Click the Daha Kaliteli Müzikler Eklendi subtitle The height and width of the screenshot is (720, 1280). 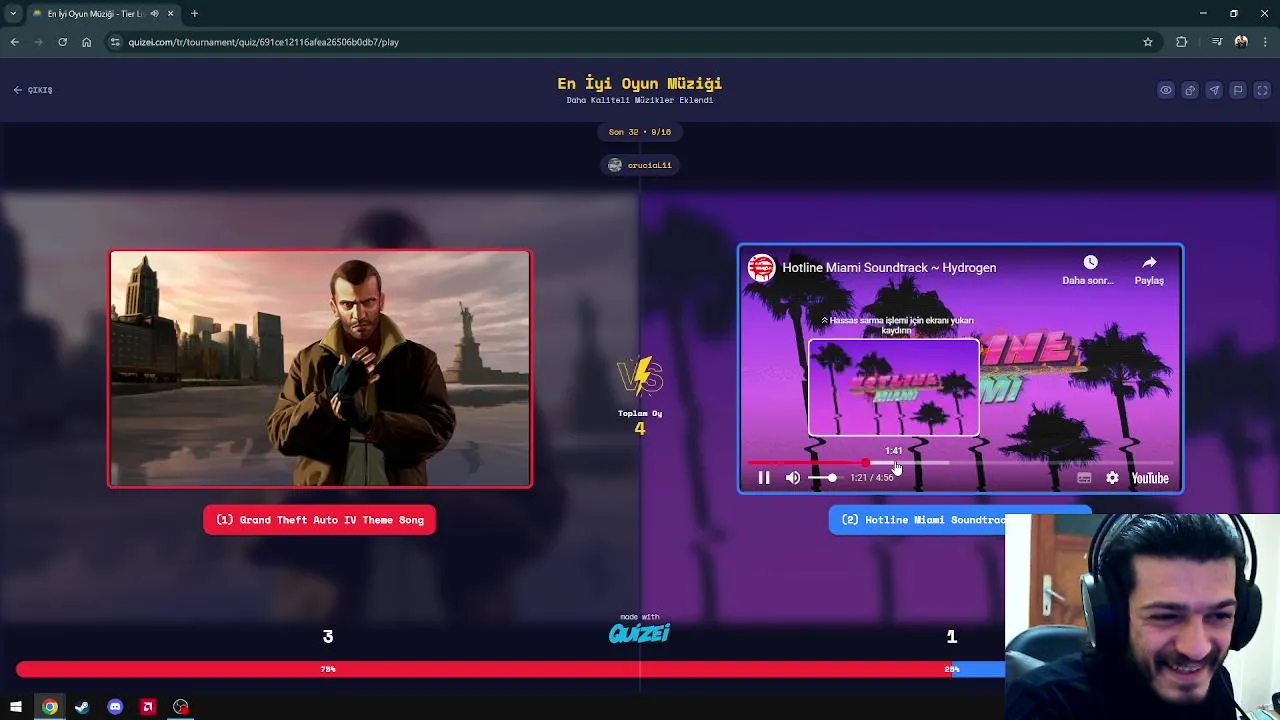pos(640,100)
